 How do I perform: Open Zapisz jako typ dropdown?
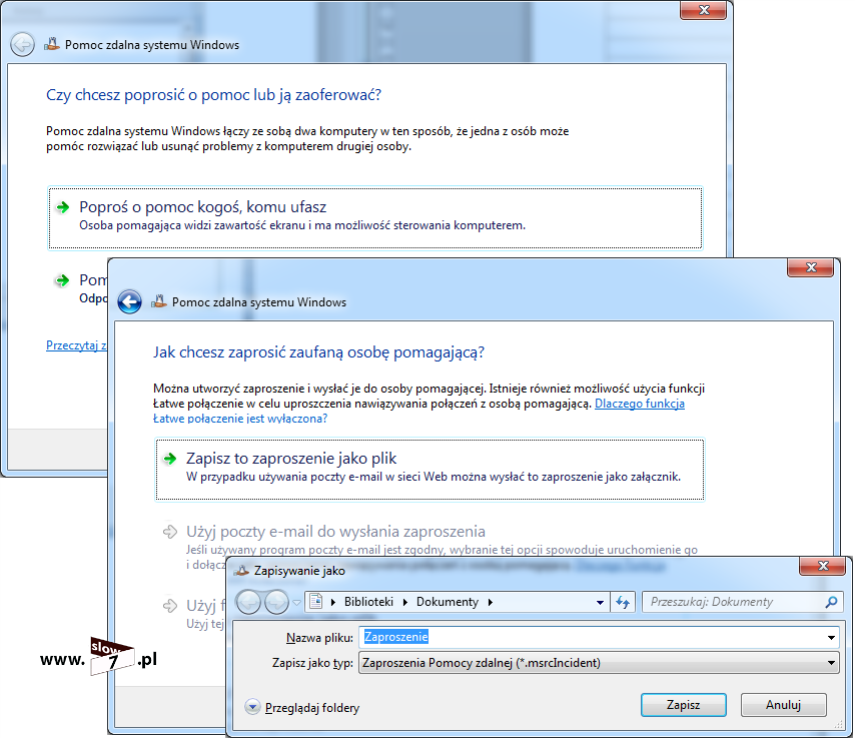point(599,663)
